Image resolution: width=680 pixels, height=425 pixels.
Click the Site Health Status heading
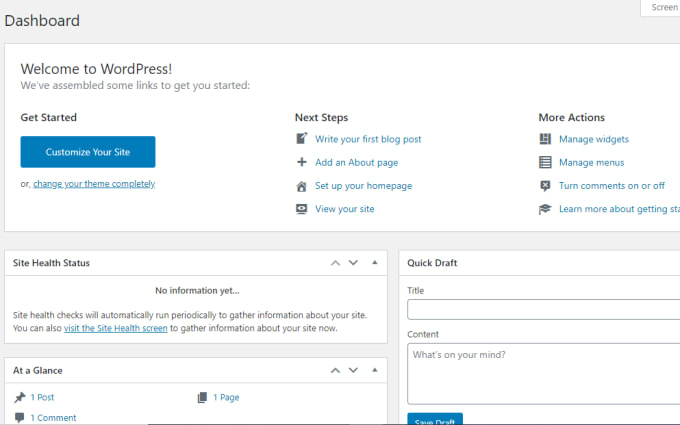[x=51, y=263]
